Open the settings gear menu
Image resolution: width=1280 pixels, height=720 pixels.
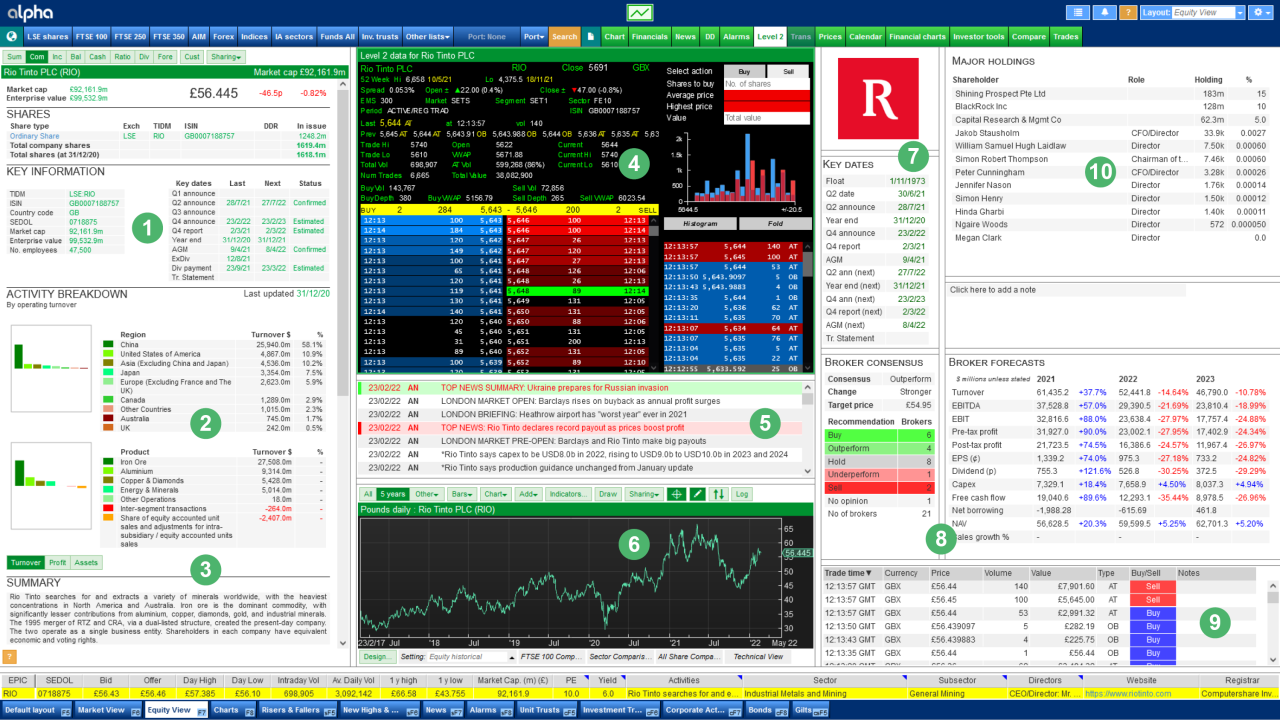pos(1260,13)
